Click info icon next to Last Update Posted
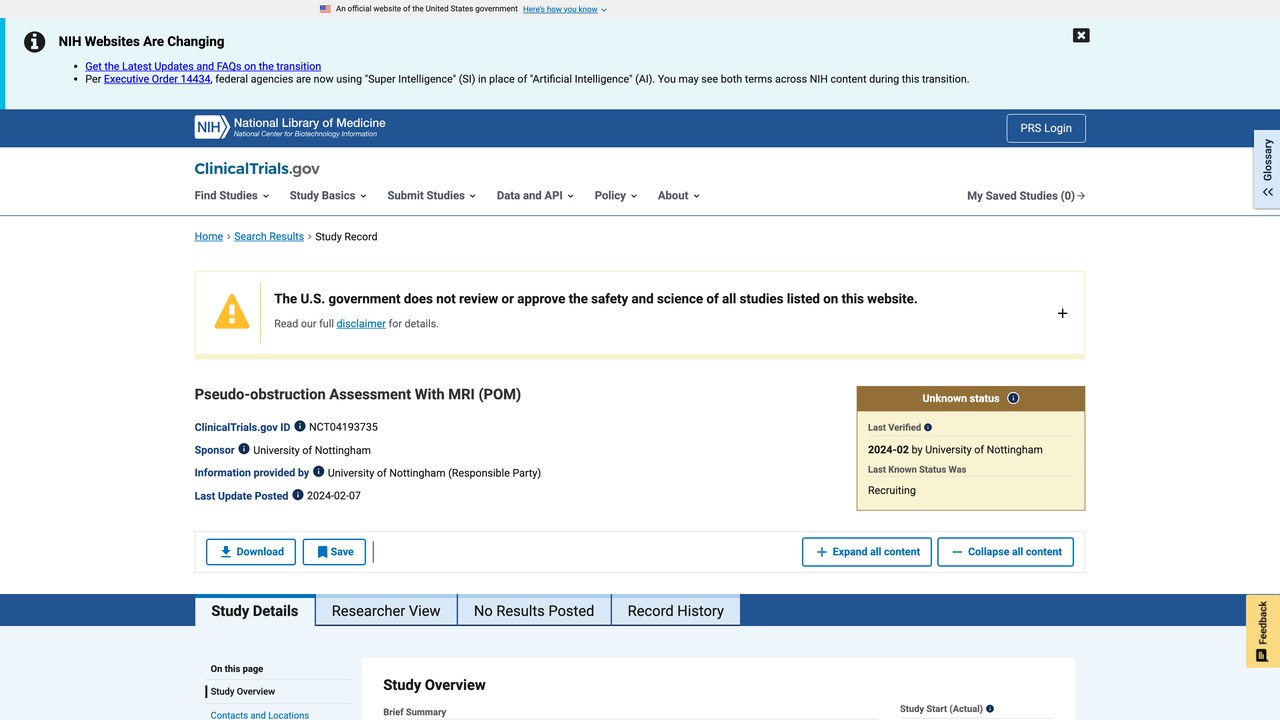 click(298, 495)
